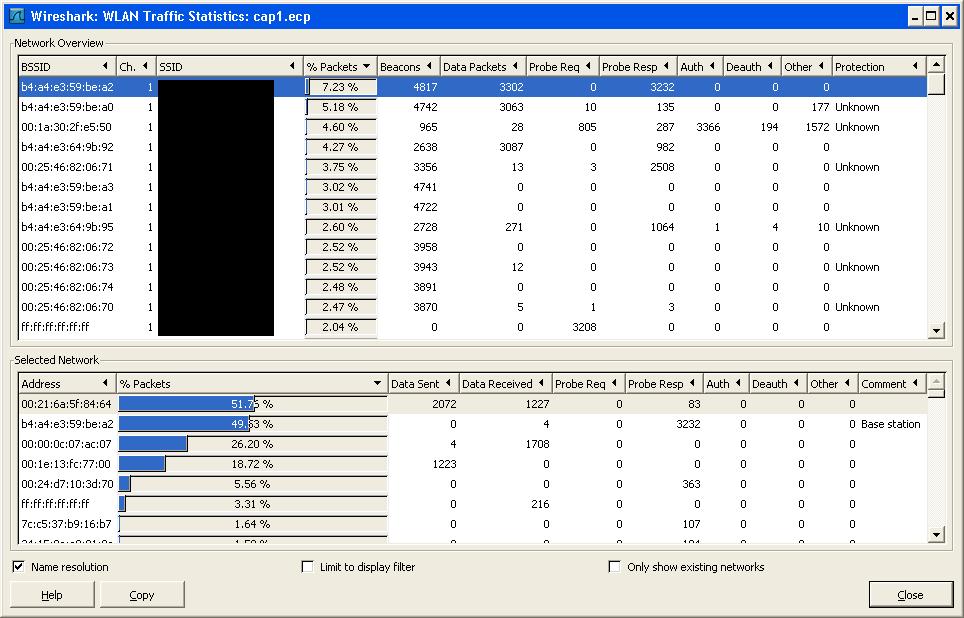Viewport: 964px width, 618px height.
Task: Click the Address sort arrow in Selected Network
Action: (106, 383)
